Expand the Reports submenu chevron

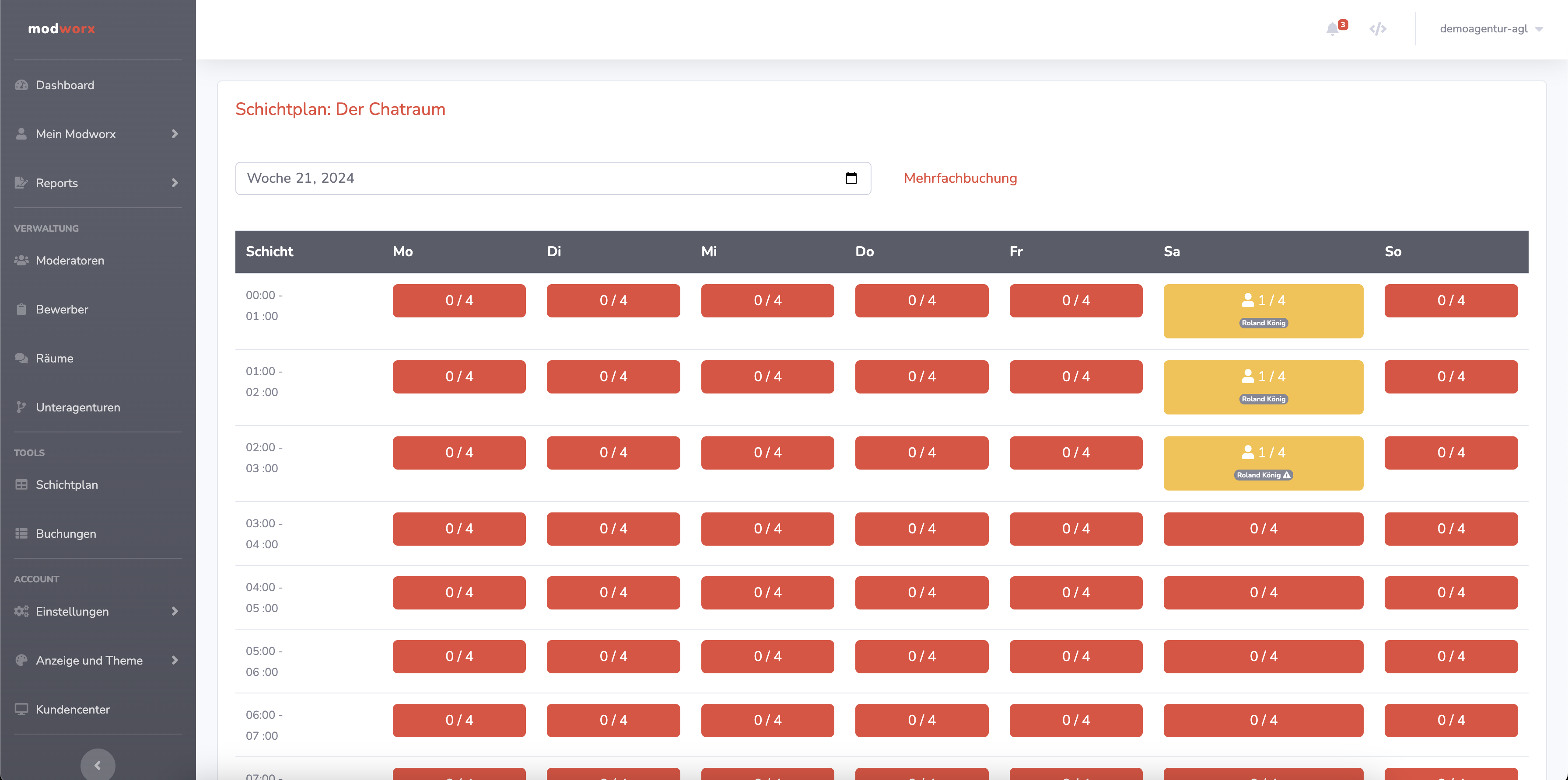(175, 182)
